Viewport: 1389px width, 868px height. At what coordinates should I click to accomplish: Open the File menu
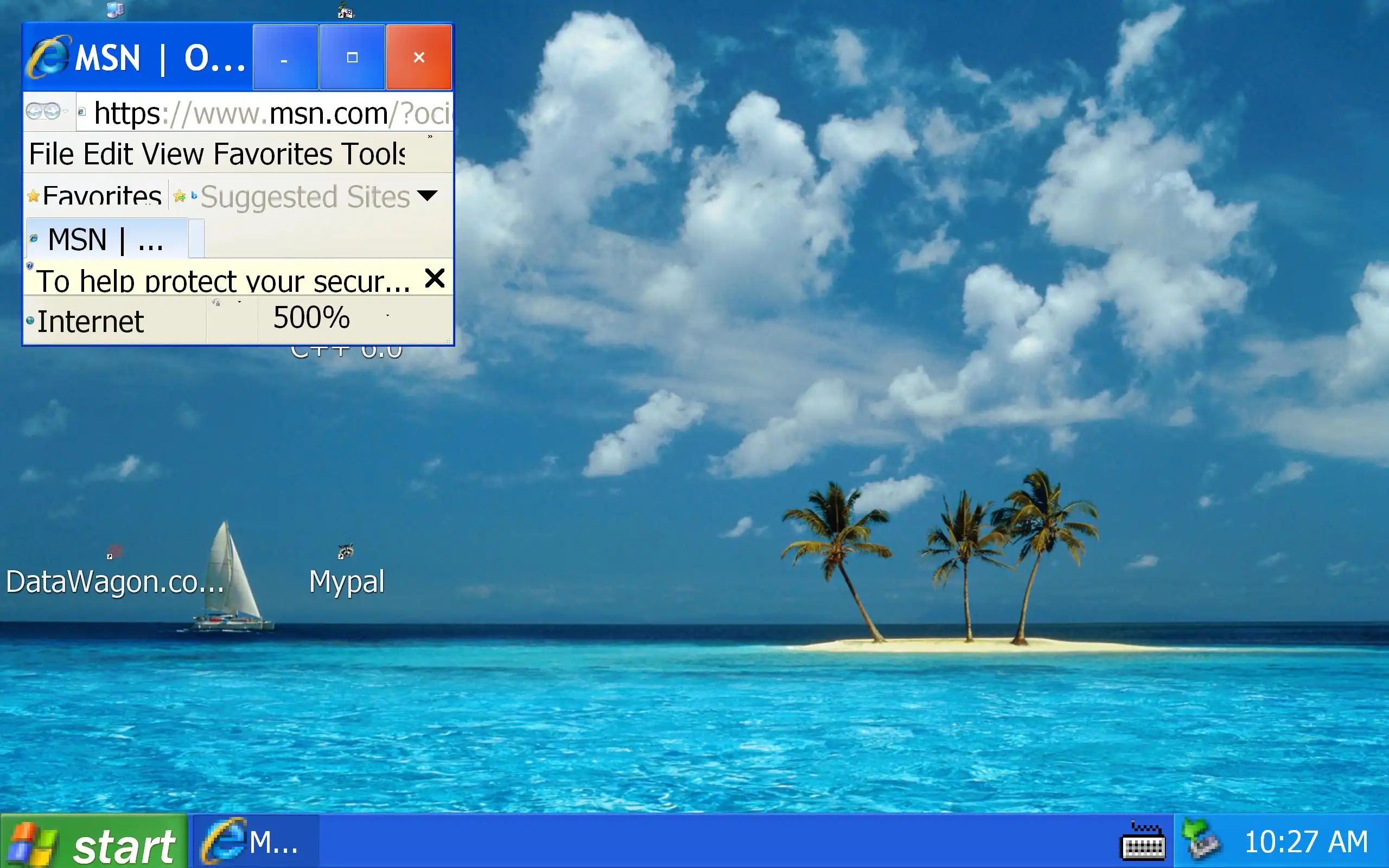[x=51, y=154]
